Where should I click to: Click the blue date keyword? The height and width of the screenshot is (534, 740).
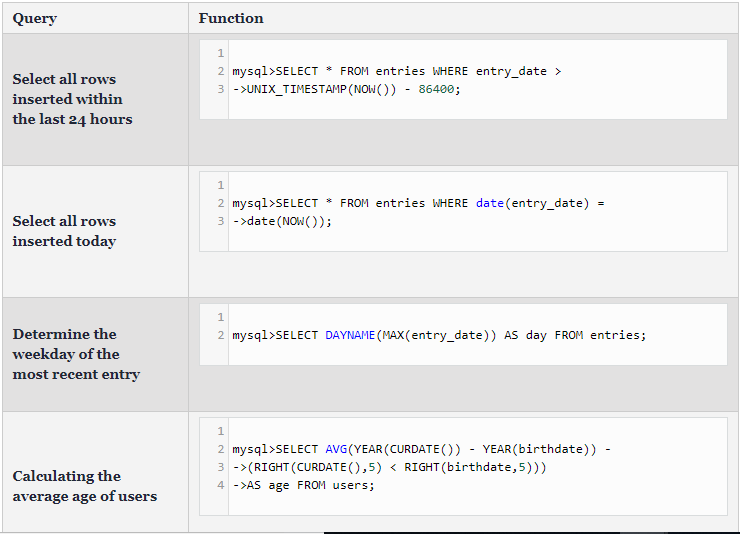(x=490, y=203)
